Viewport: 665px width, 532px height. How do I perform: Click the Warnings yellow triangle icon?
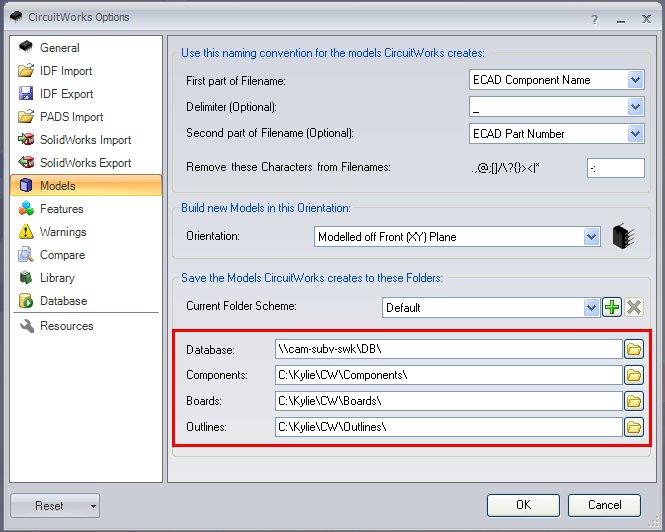pyautogui.click(x=26, y=231)
